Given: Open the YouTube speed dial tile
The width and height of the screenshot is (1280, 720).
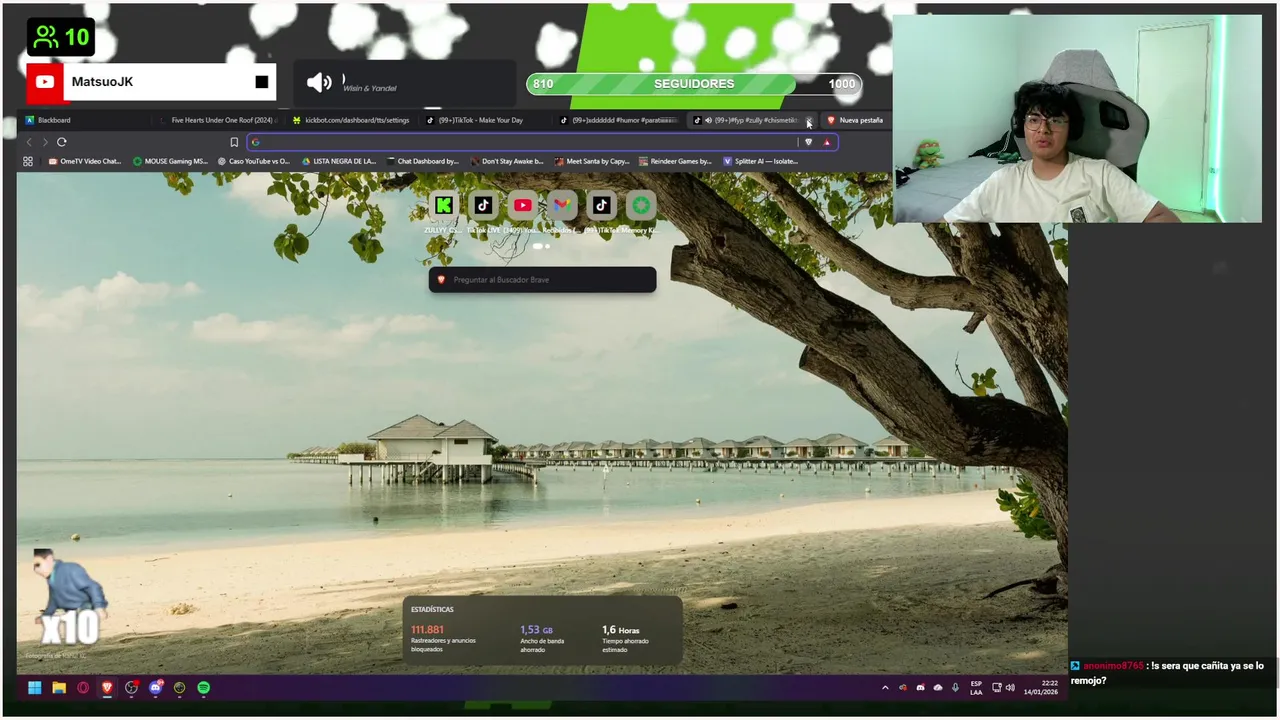Looking at the screenshot, I should pyautogui.click(x=522, y=205).
